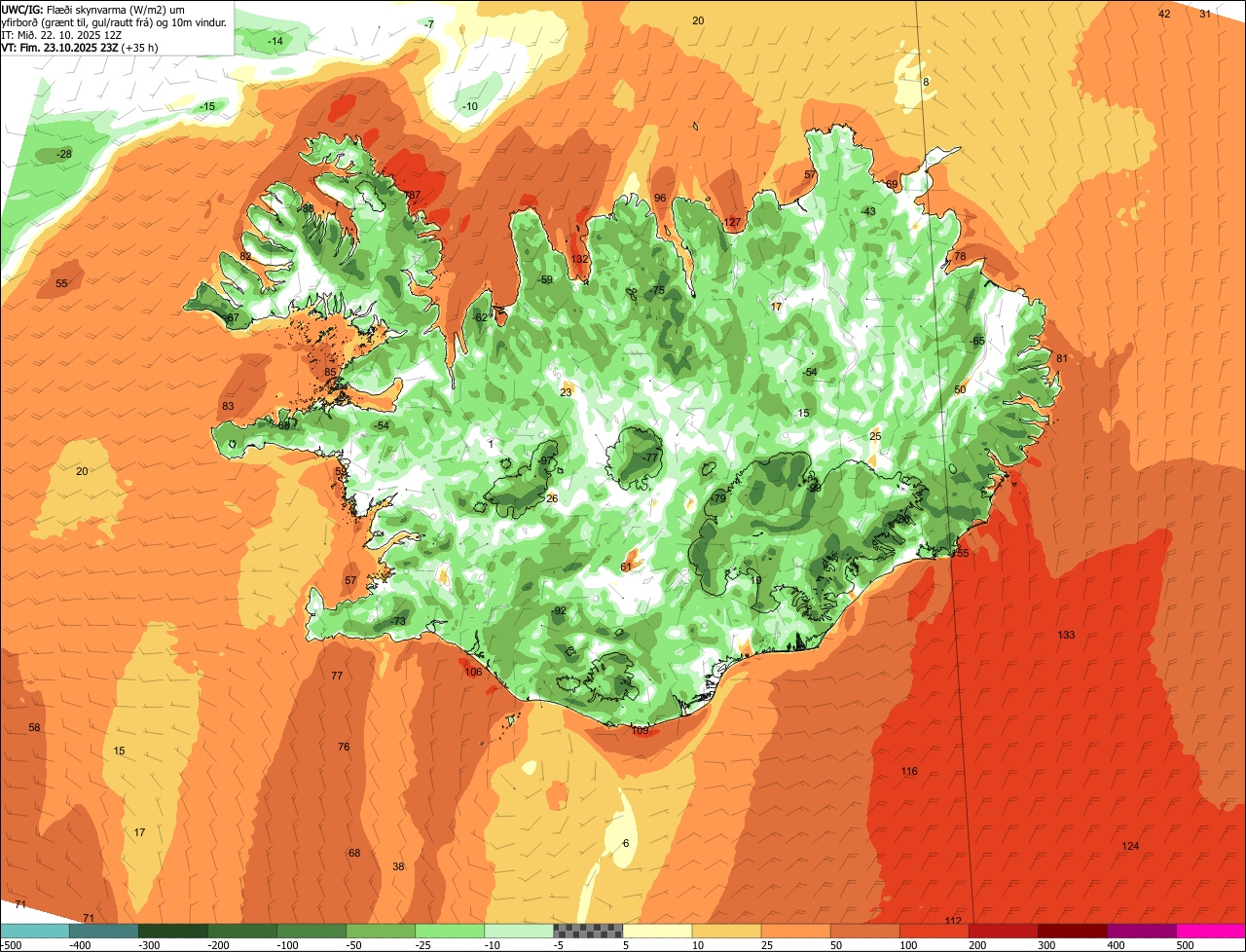Image resolution: width=1246 pixels, height=952 pixels.
Task: Pick the legend swatch between -25 and -10
Action: pos(450,931)
